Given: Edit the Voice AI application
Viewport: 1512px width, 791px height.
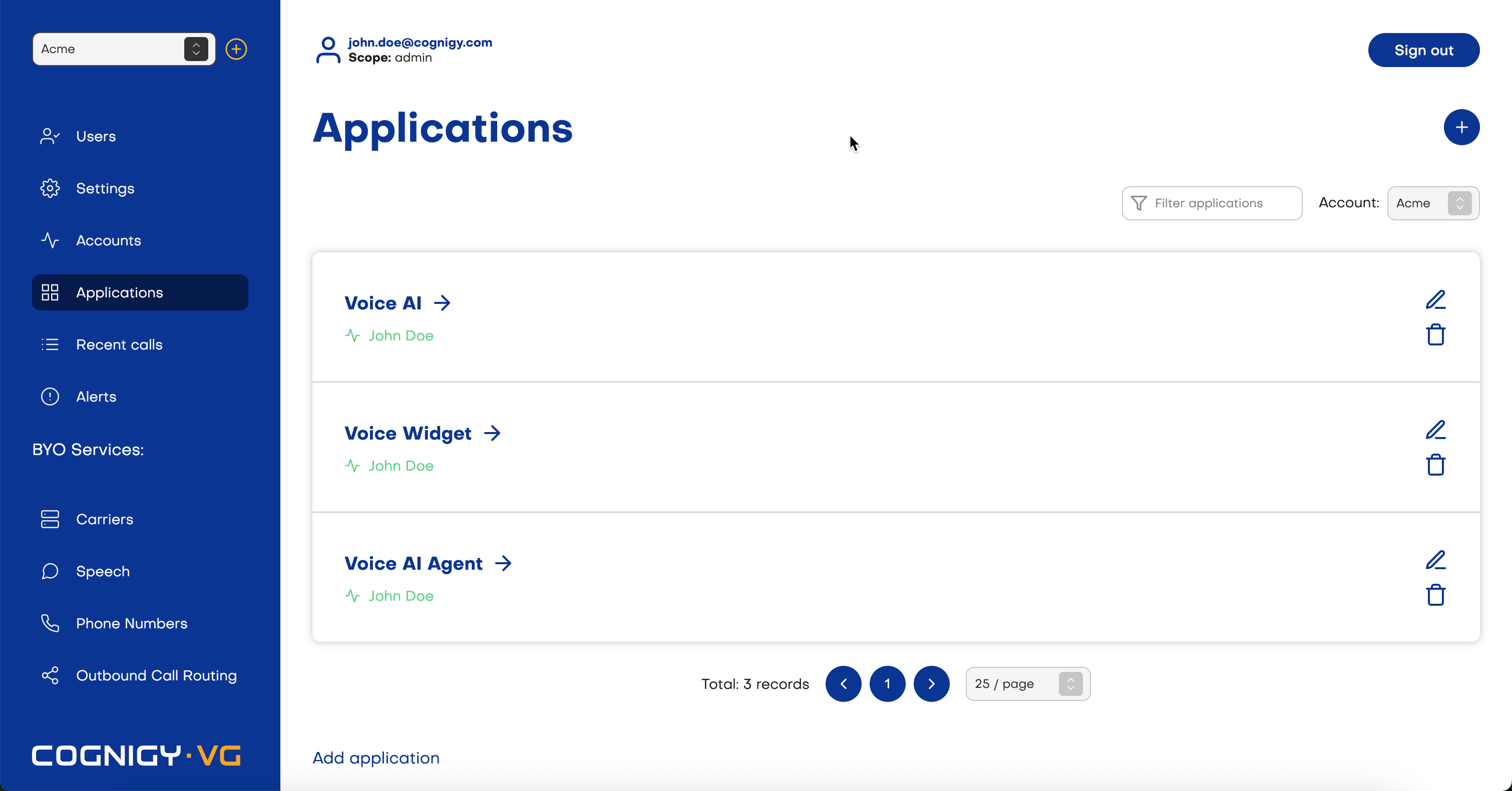Looking at the screenshot, I should [1435, 300].
